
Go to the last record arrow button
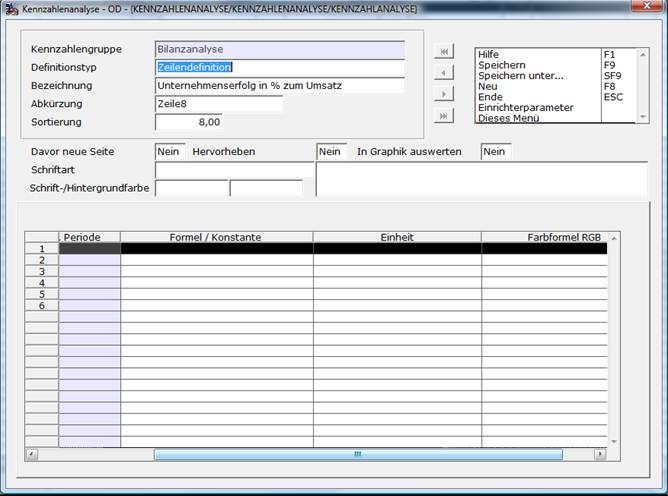[x=444, y=116]
